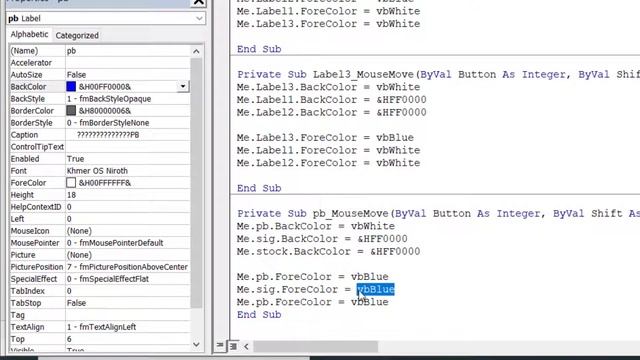Click the Private Sub Label3_MouseMove line
The width and height of the screenshot is (640, 360).
pyautogui.click(x=438, y=74)
